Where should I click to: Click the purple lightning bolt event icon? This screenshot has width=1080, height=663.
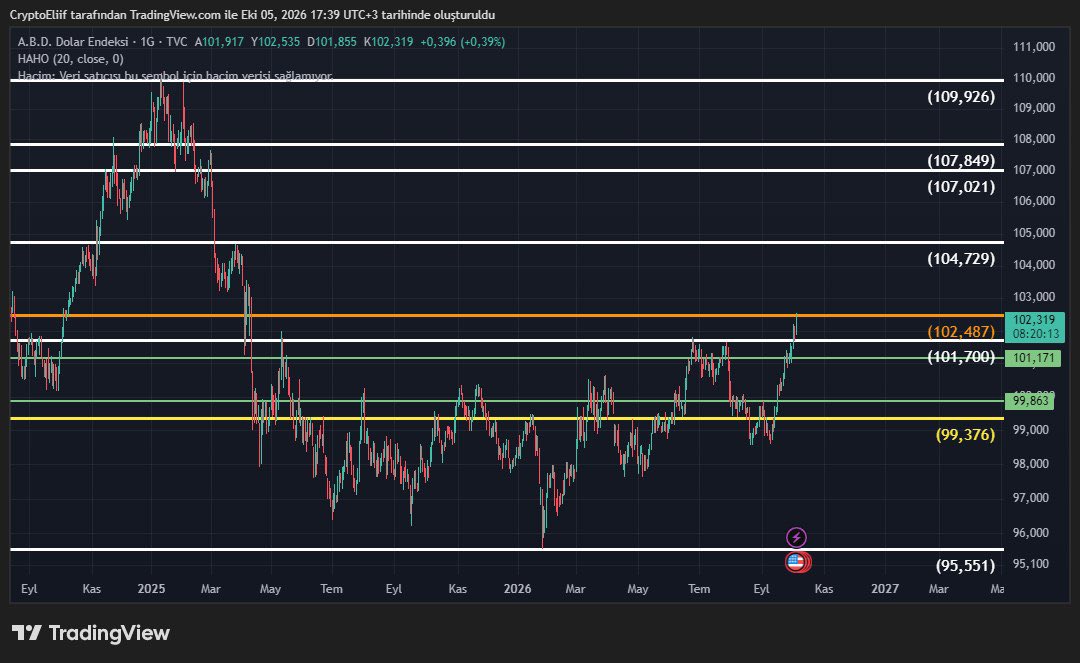click(796, 537)
